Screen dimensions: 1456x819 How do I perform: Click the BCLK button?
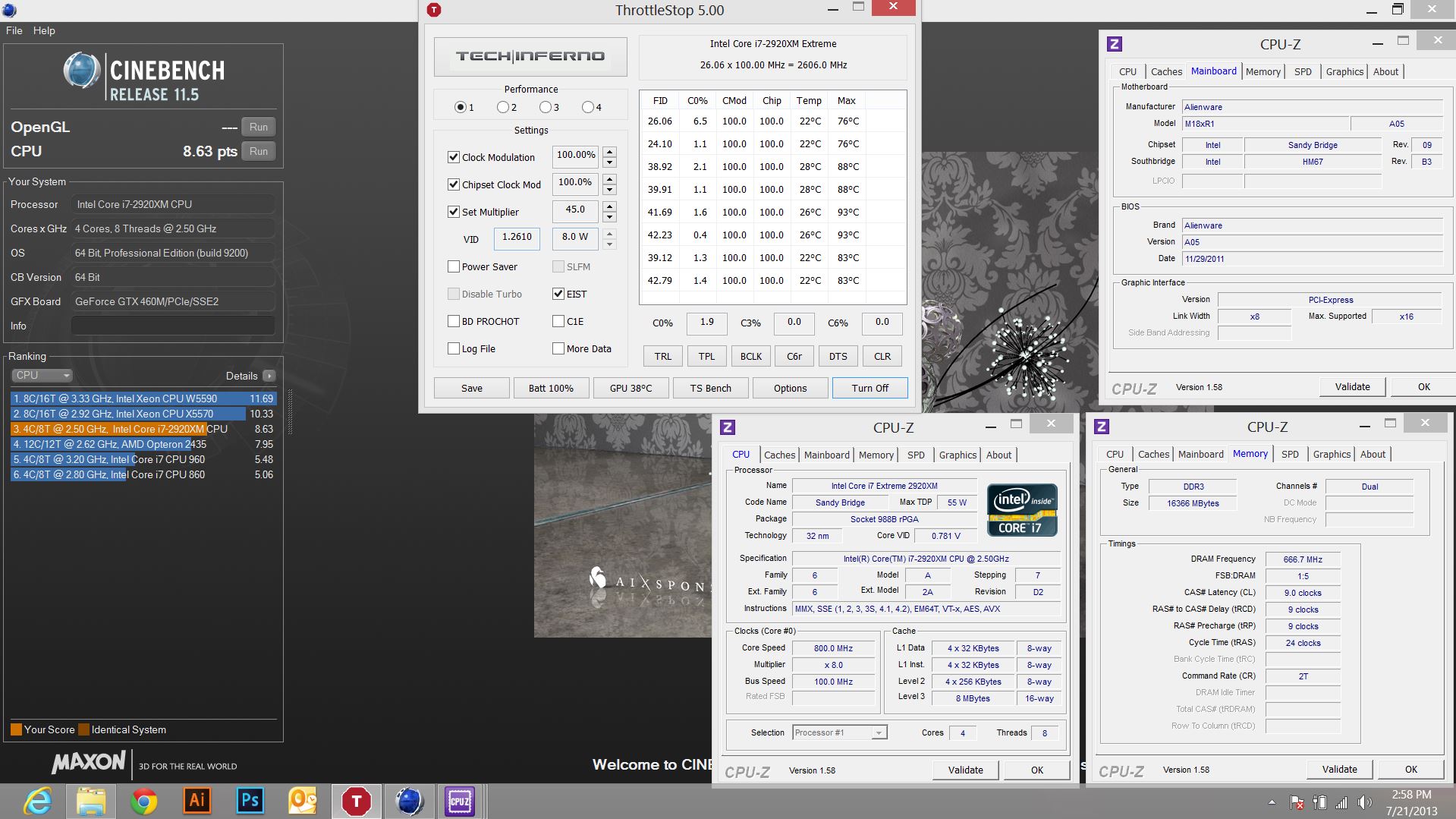pyautogui.click(x=750, y=356)
